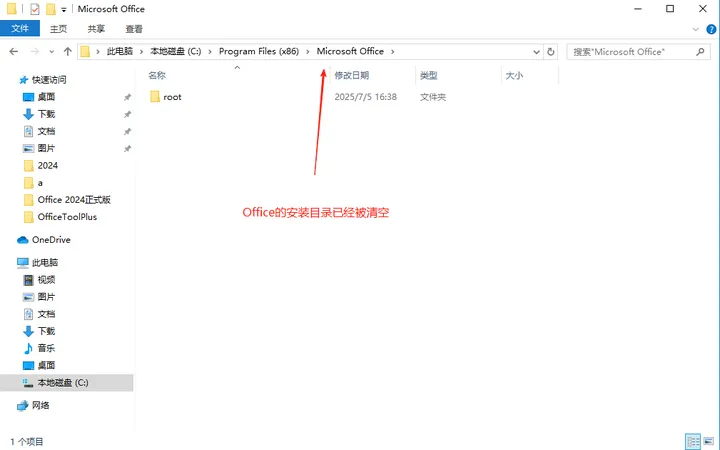The width and height of the screenshot is (720, 450).
Task: Open the recent locations dropdown arrow
Action: click(51, 52)
